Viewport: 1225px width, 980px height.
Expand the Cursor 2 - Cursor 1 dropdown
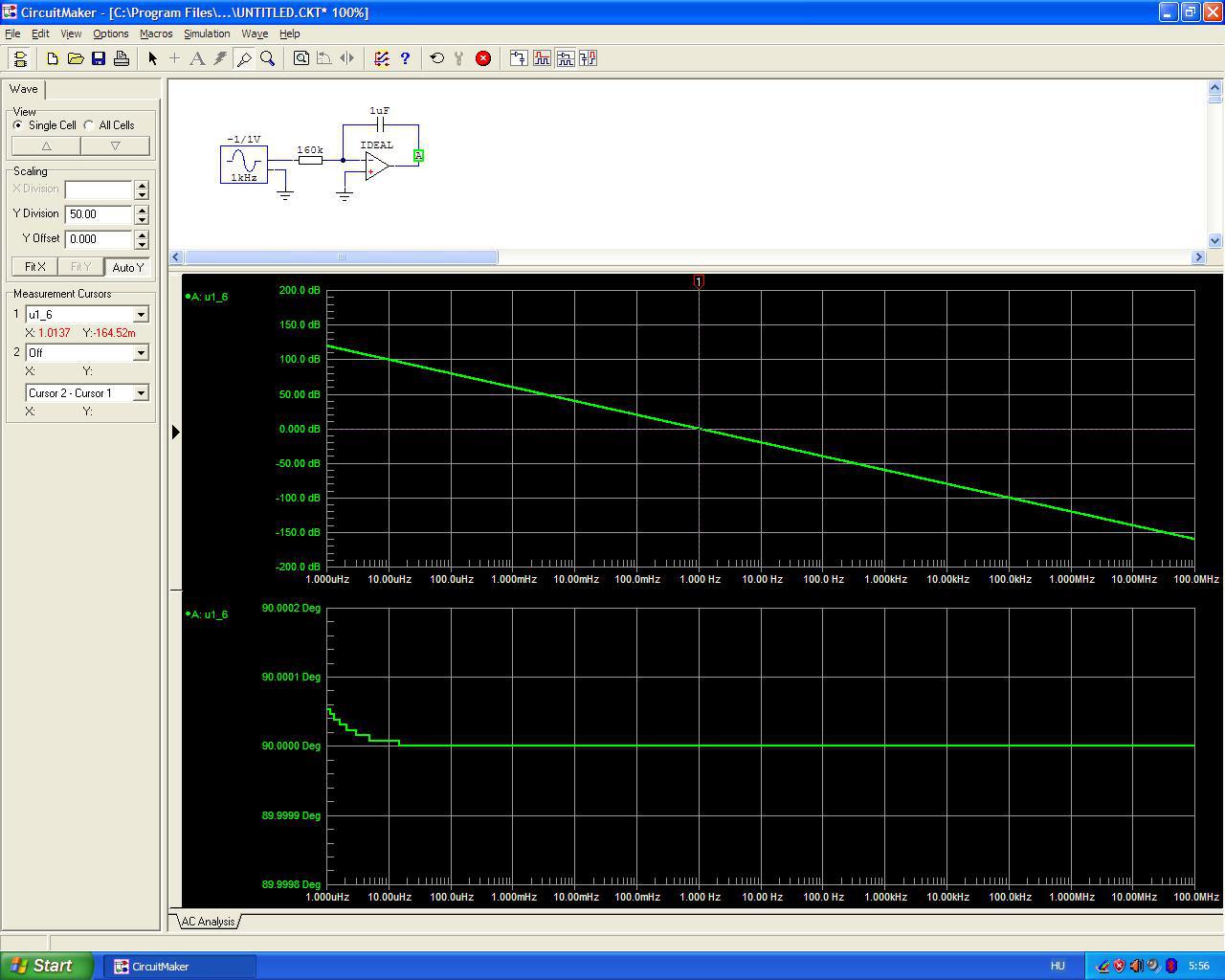(x=141, y=393)
